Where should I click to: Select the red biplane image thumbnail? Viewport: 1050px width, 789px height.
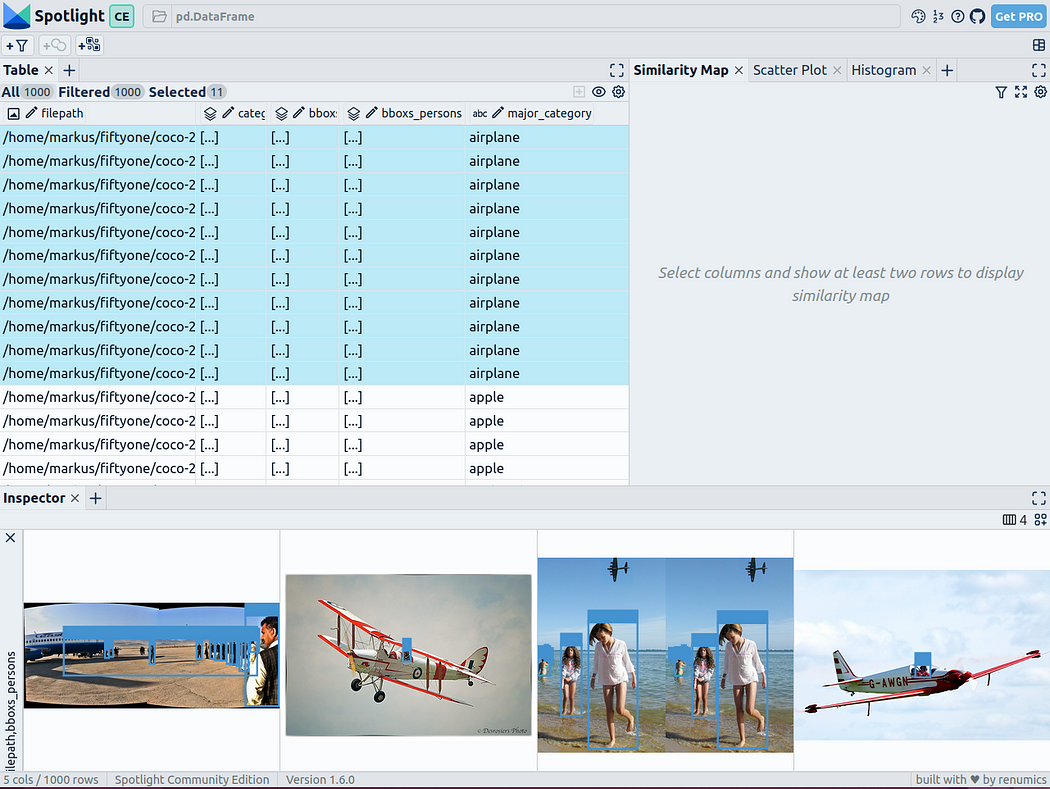pyautogui.click(x=408, y=655)
